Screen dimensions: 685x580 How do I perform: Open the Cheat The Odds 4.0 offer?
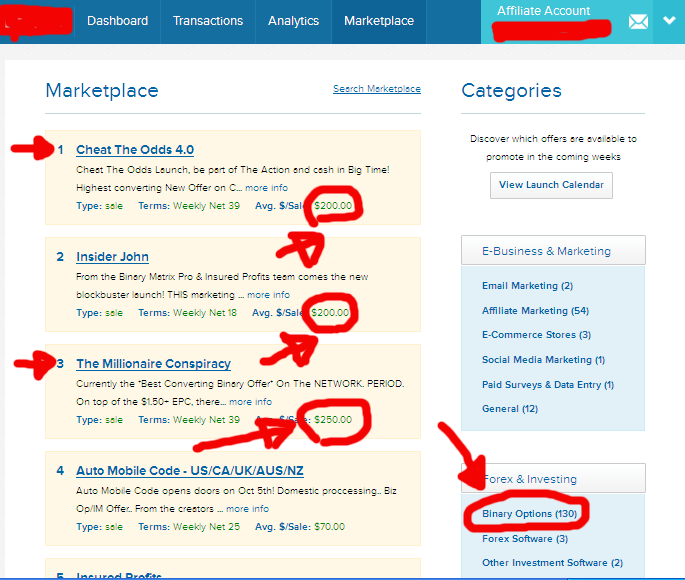[x=135, y=150]
